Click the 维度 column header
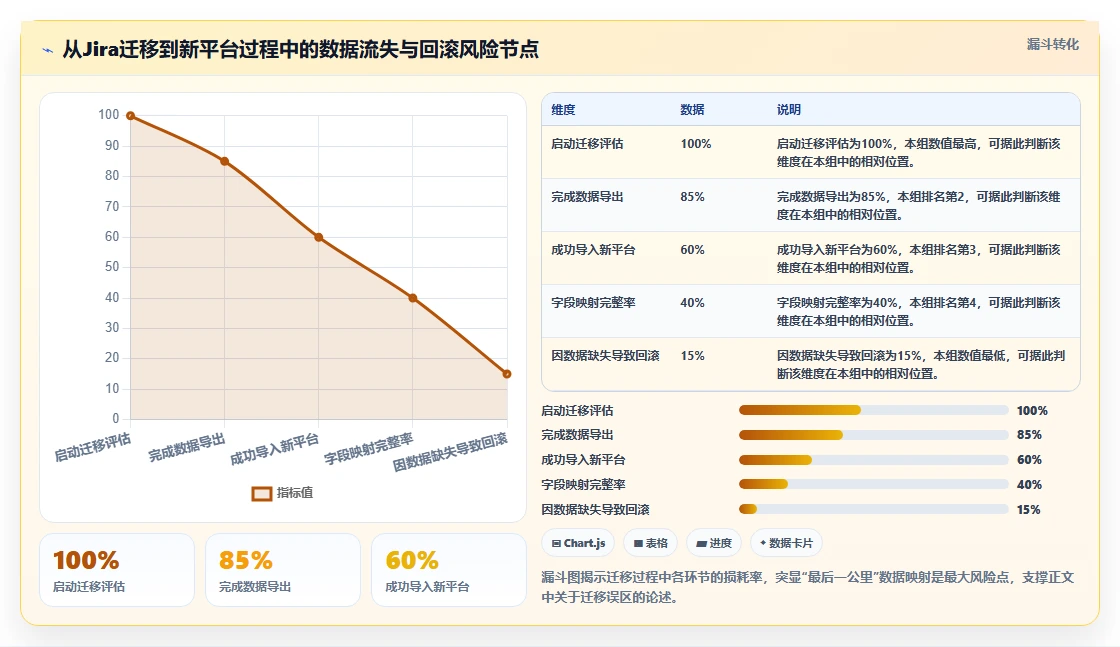The height and width of the screenshot is (647, 1120). [x=563, y=110]
